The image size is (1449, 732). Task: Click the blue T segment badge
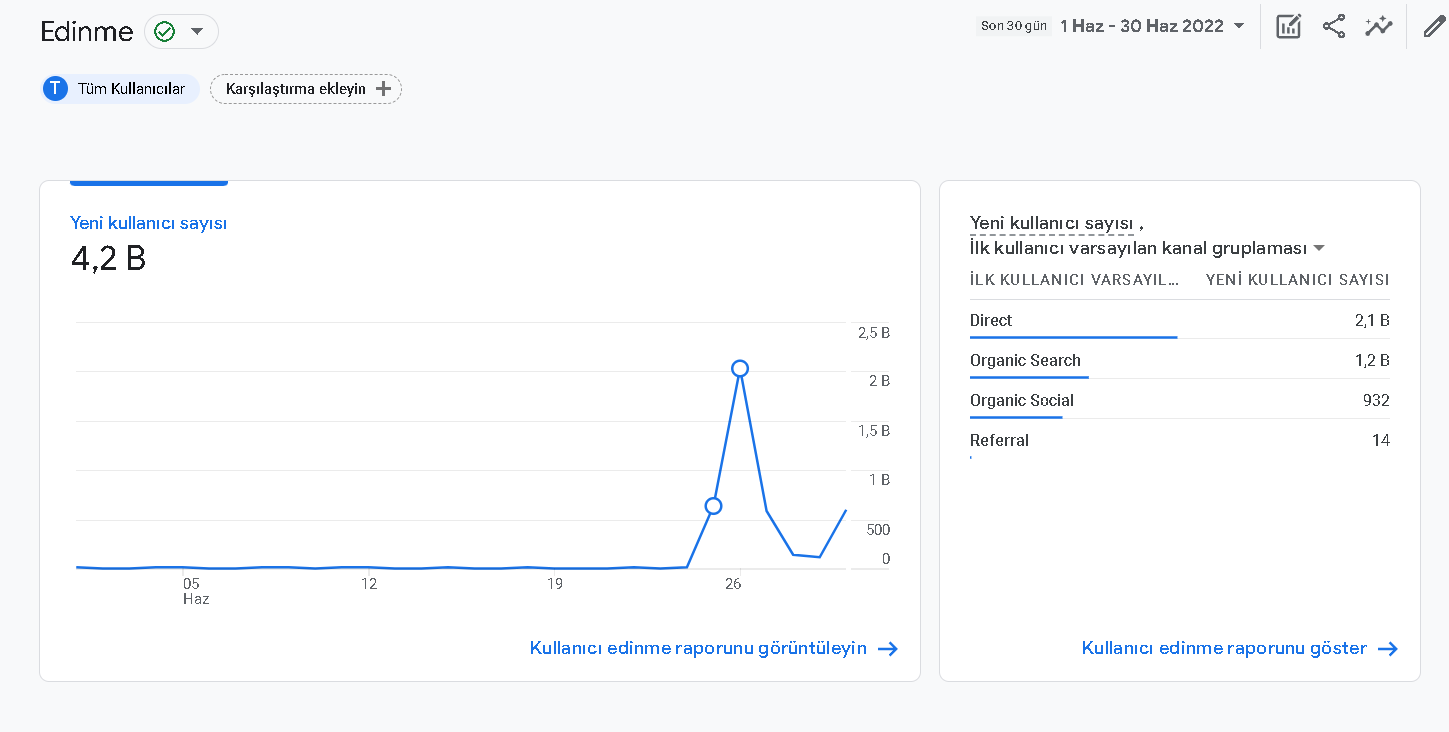click(x=55, y=89)
